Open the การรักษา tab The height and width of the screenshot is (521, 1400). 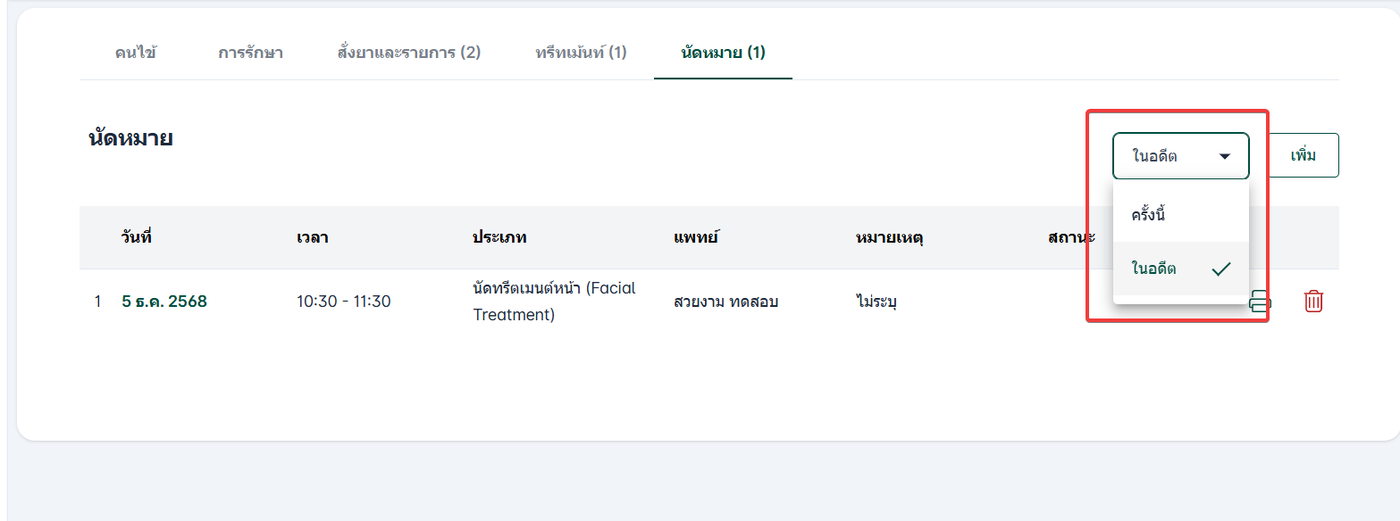click(250, 52)
